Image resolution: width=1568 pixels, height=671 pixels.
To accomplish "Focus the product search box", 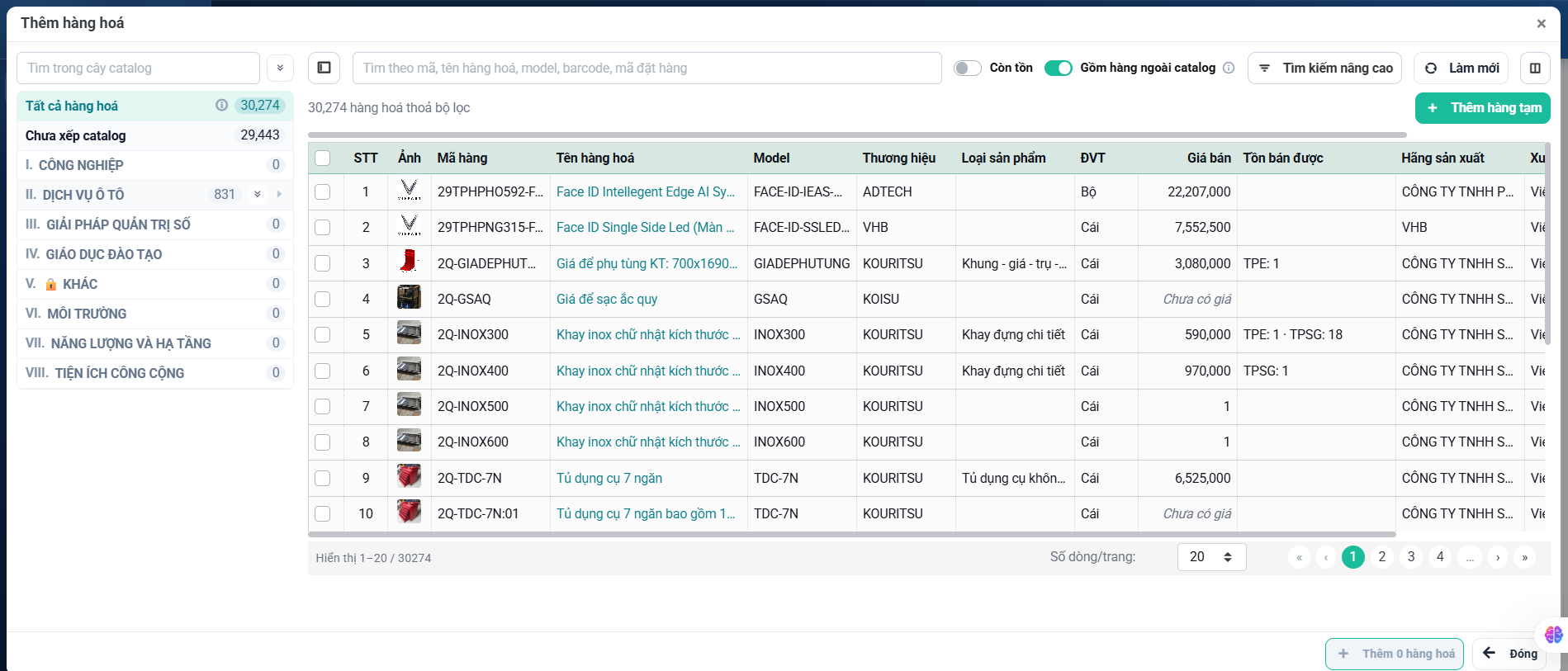I will click(x=647, y=68).
